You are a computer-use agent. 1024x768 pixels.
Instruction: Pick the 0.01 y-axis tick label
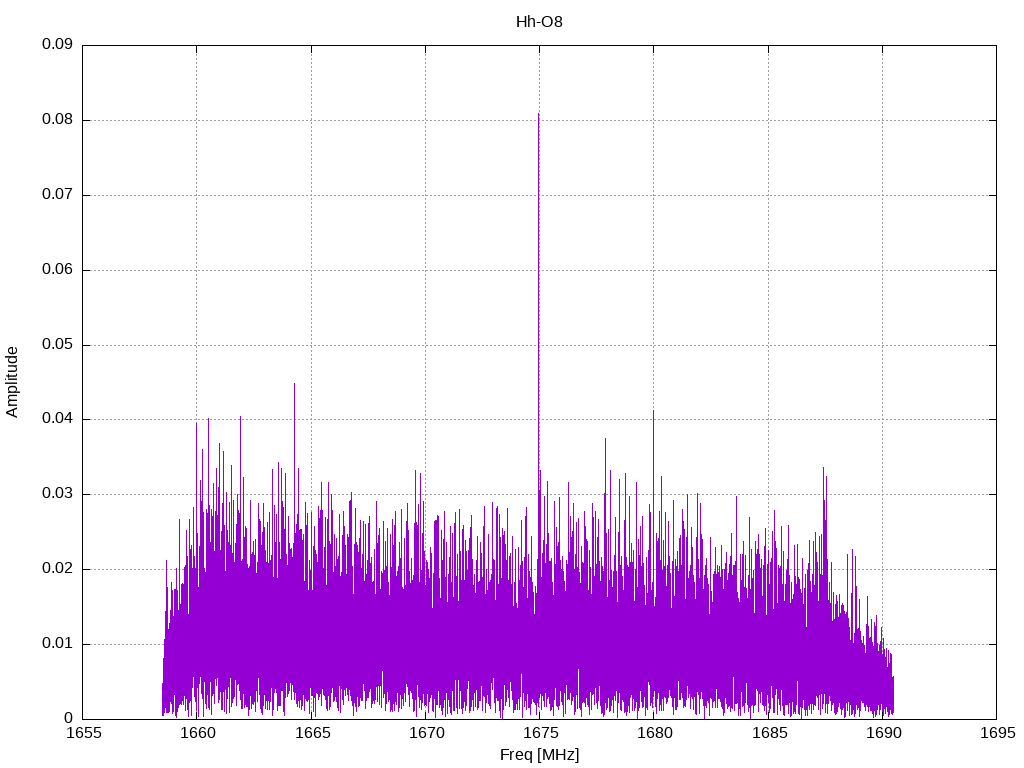pyautogui.click(x=56, y=644)
